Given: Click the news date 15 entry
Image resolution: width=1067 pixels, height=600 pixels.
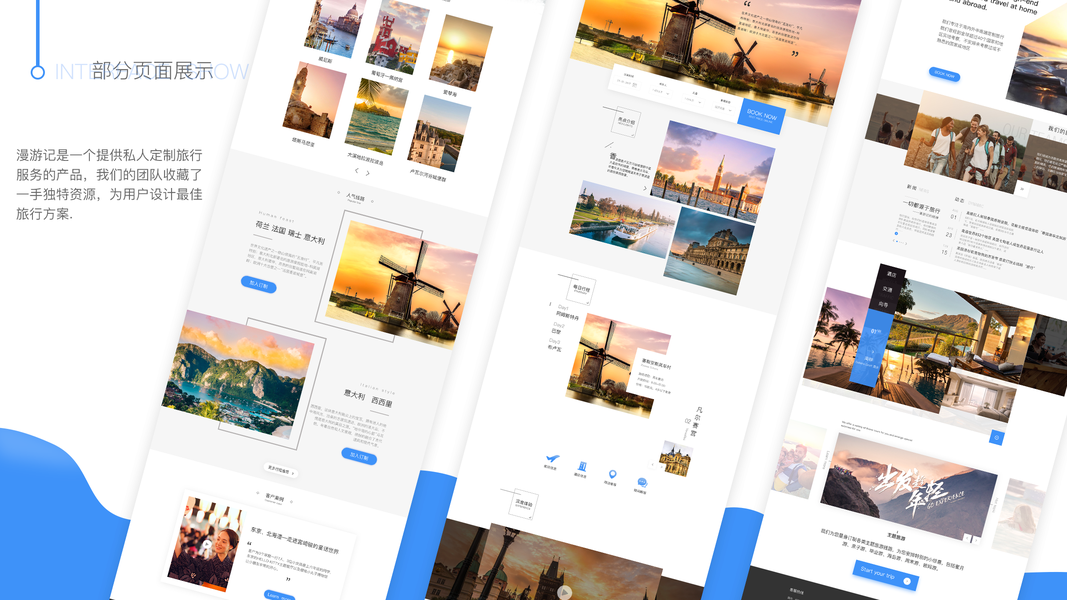Looking at the screenshot, I should [x=944, y=252].
